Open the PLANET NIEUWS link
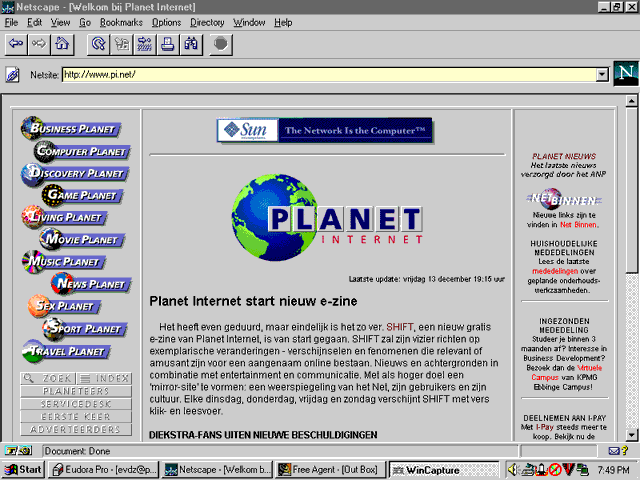The height and width of the screenshot is (480, 640). tap(564, 156)
